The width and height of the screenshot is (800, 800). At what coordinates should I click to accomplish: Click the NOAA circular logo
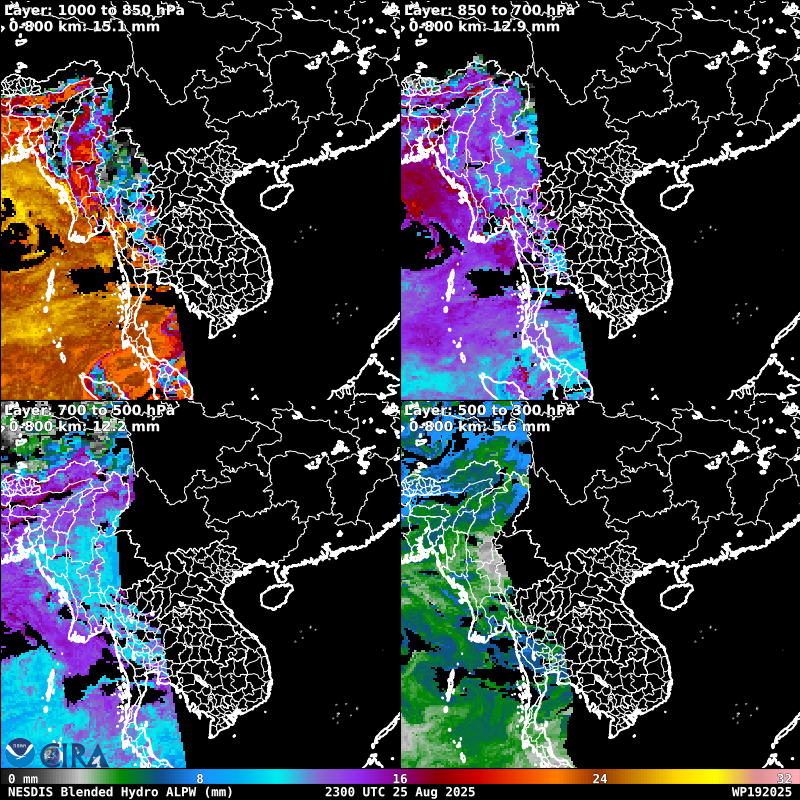pyautogui.click(x=19, y=752)
